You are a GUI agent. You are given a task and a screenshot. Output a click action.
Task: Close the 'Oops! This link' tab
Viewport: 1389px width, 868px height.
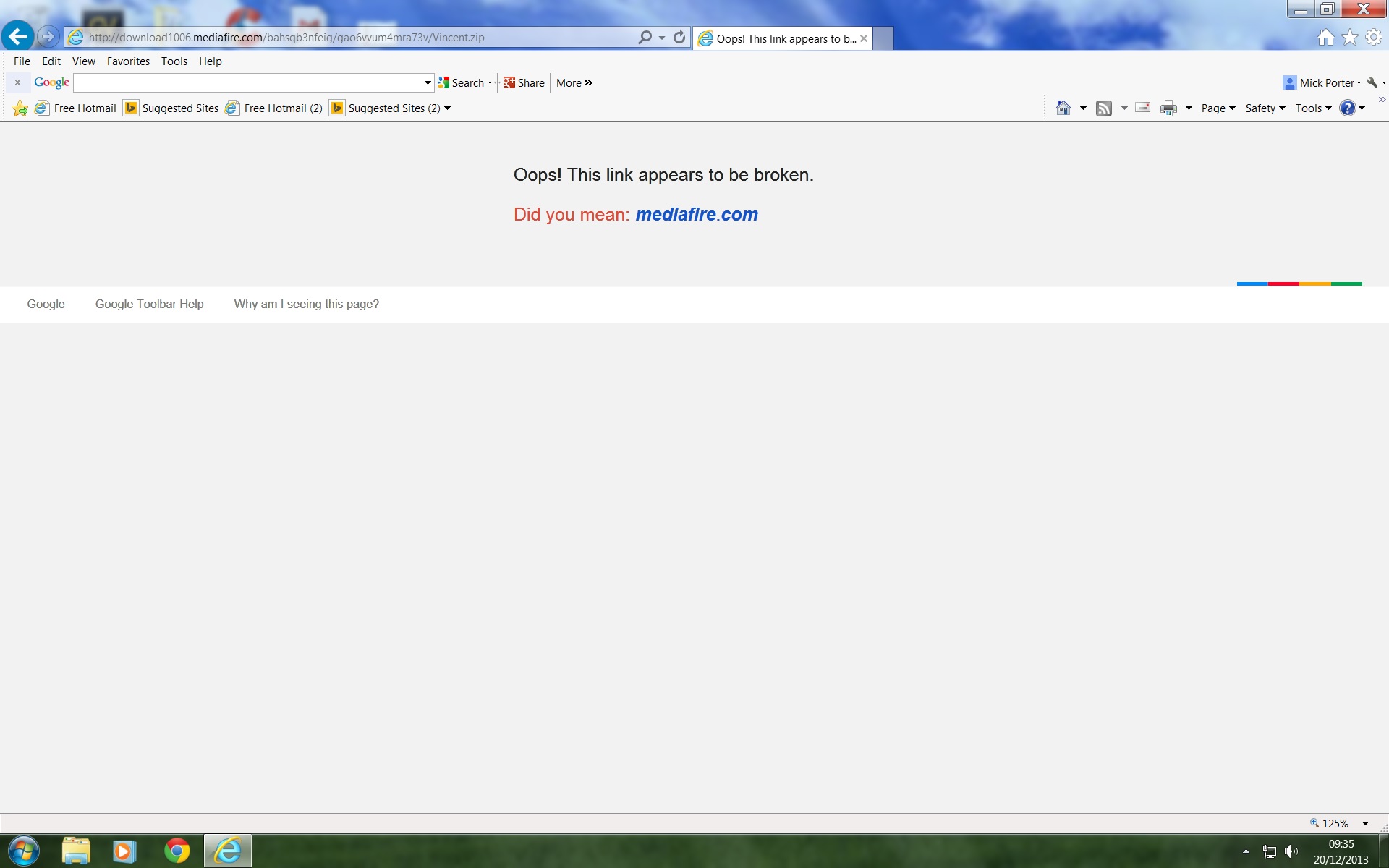tap(864, 39)
